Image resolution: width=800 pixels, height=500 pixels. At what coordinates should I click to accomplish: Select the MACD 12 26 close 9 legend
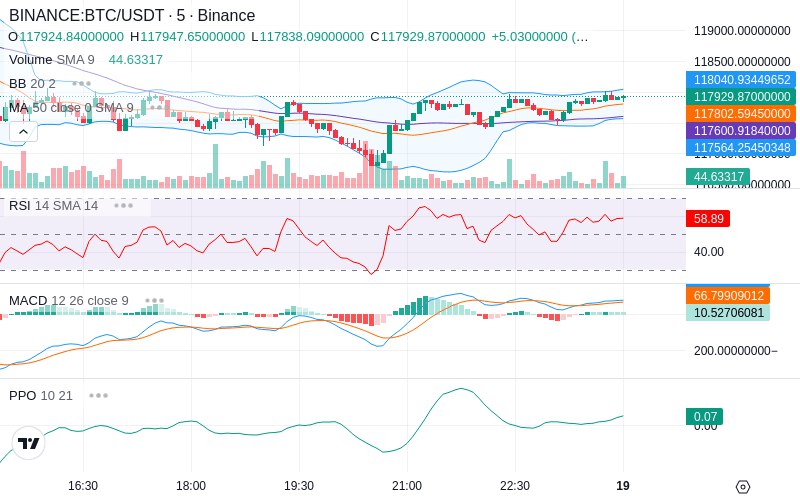point(69,301)
